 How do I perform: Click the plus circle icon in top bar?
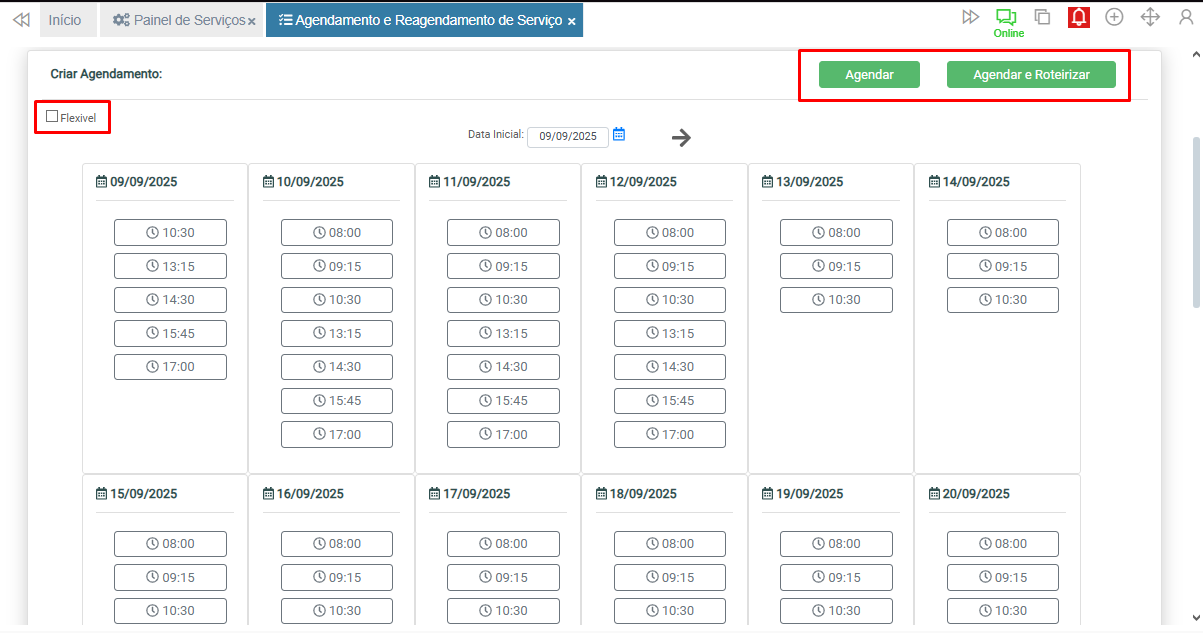1114,17
